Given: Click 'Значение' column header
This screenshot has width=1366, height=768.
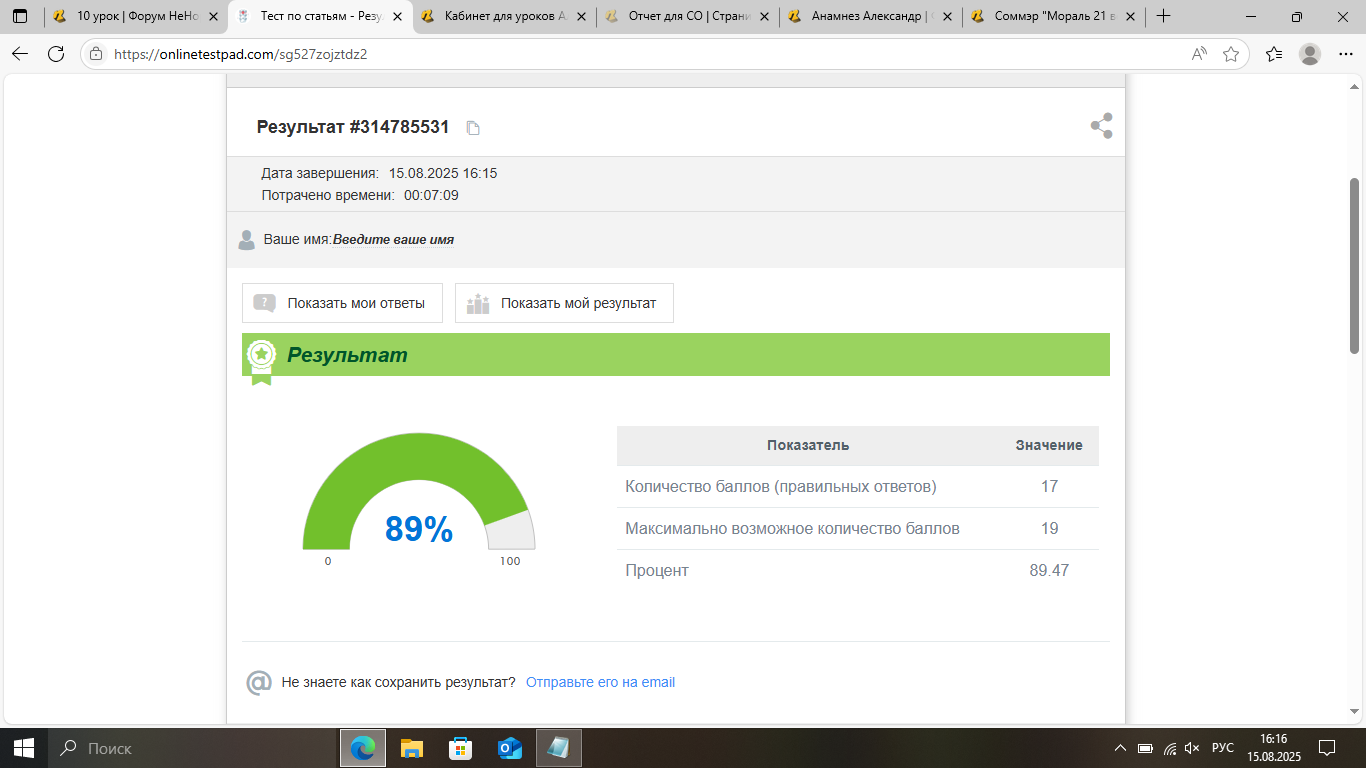Looking at the screenshot, I should pos(1049,445).
